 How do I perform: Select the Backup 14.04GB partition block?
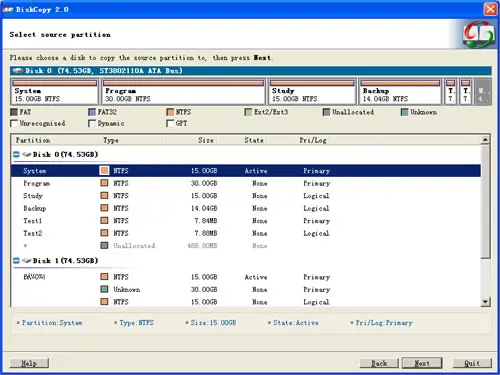[400, 92]
